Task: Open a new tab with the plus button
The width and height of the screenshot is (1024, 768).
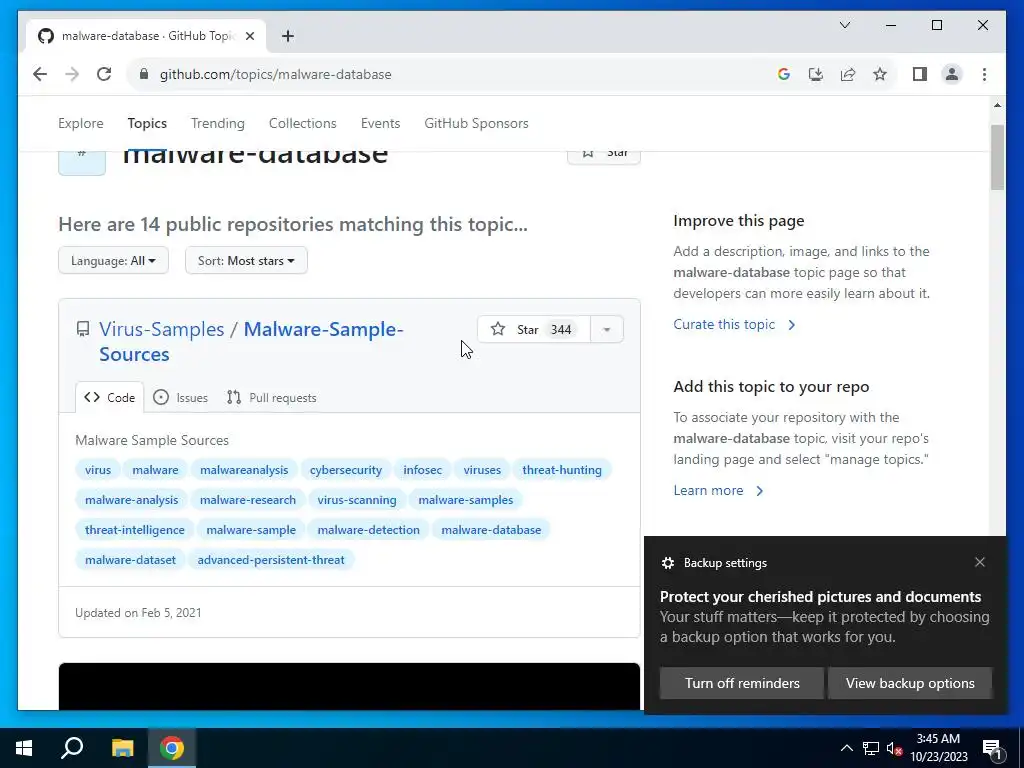Action: pyautogui.click(x=288, y=36)
